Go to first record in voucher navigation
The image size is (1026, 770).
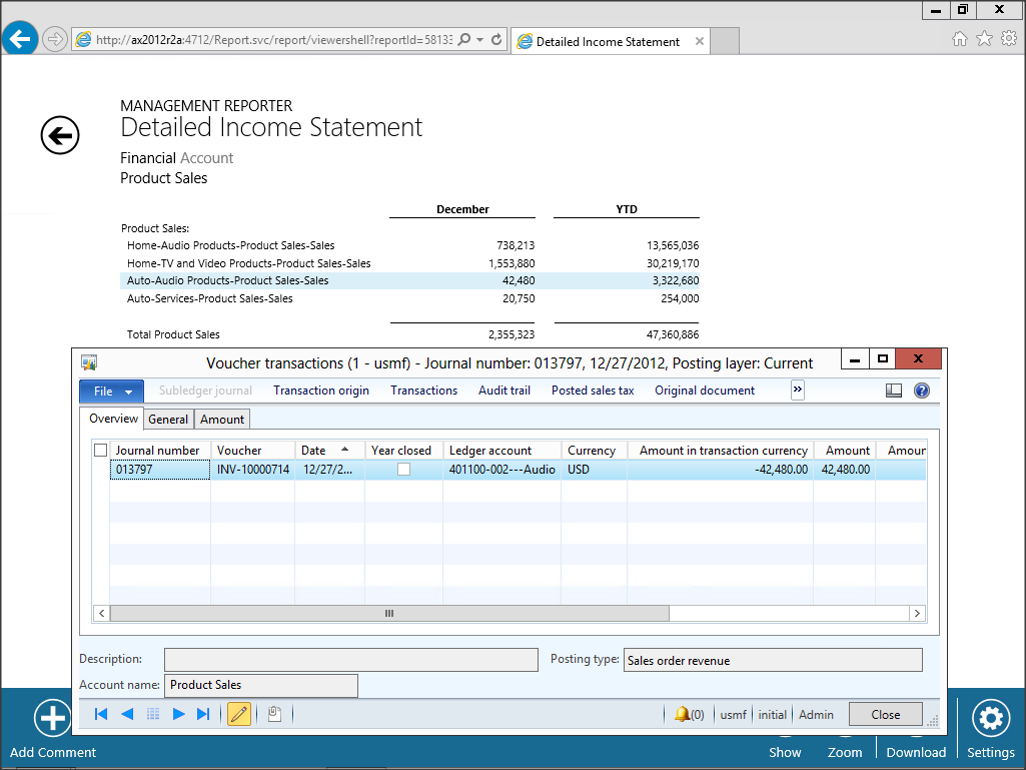pos(101,714)
